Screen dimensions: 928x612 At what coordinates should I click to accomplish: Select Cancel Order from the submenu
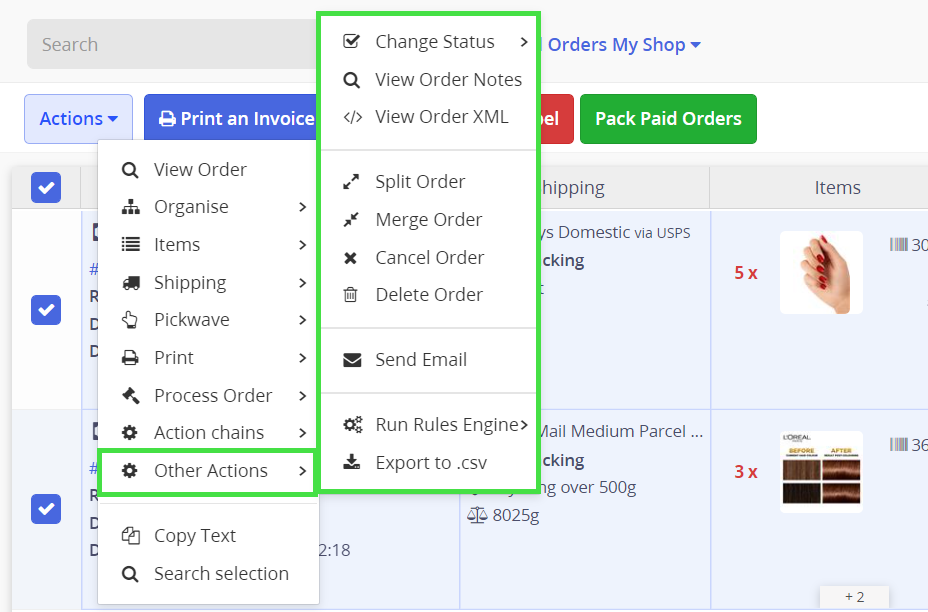429,258
